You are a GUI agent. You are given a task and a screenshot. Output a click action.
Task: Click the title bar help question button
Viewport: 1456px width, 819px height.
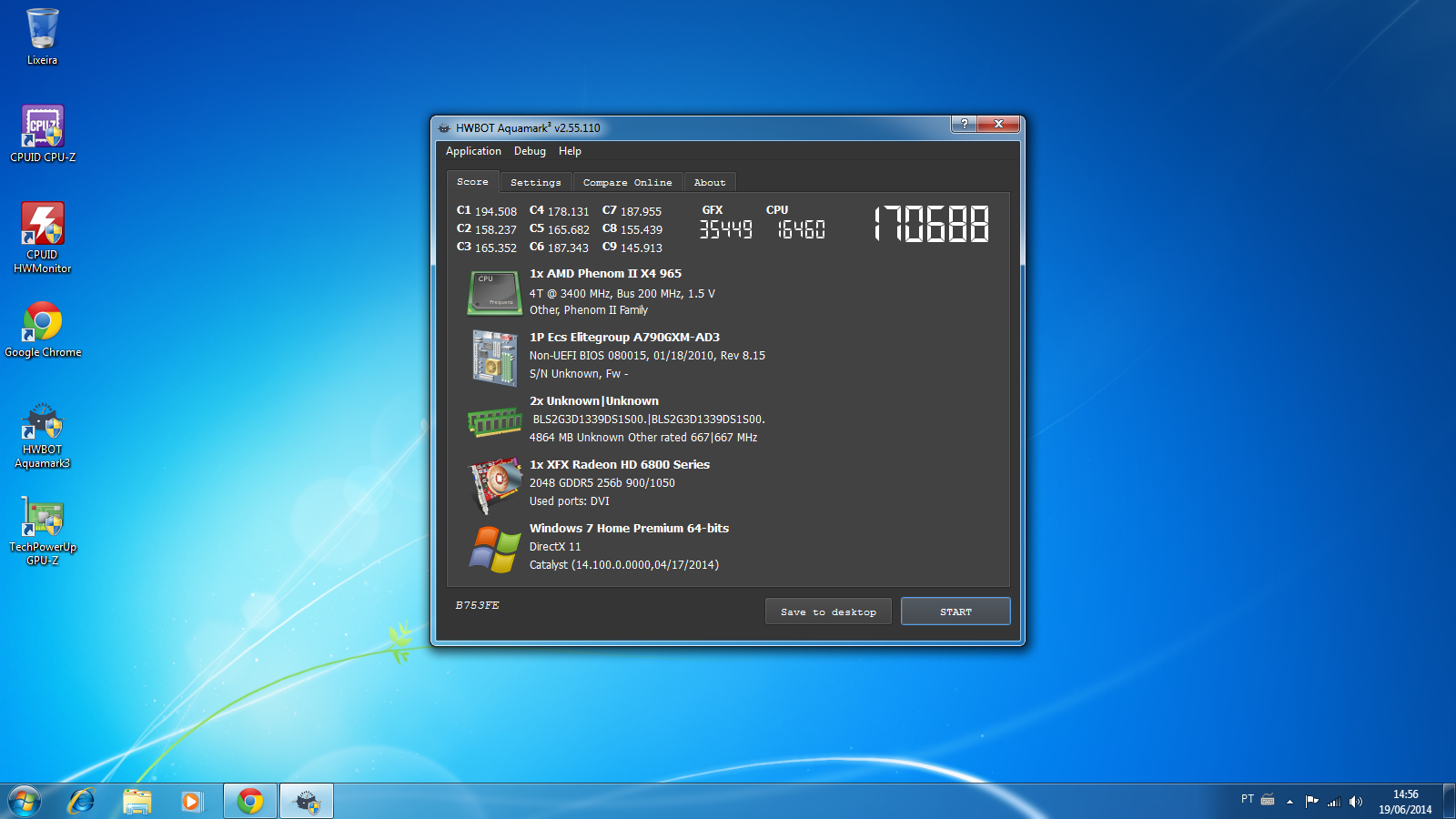[x=964, y=124]
